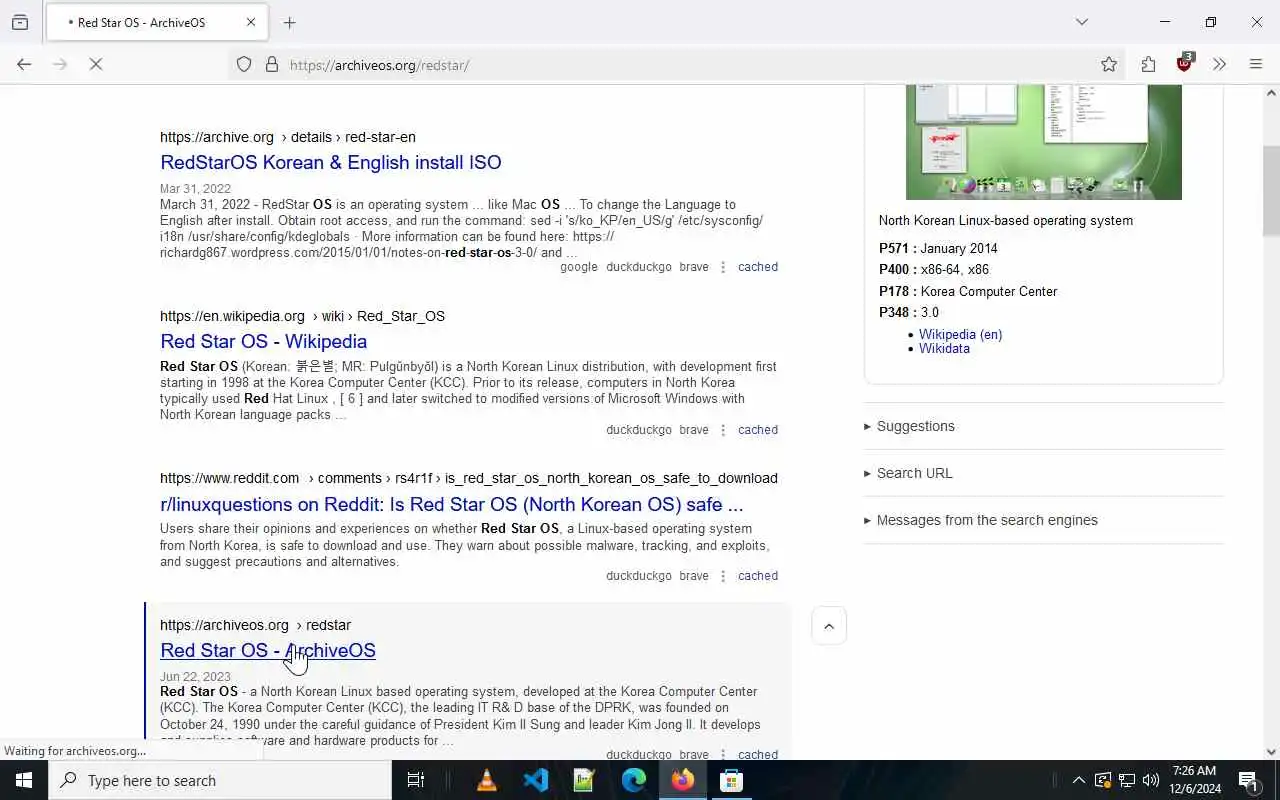Image resolution: width=1280 pixels, height=800 pixels.
Task: Open Visual Studio Code from taskbar
Action: (536, 780)
